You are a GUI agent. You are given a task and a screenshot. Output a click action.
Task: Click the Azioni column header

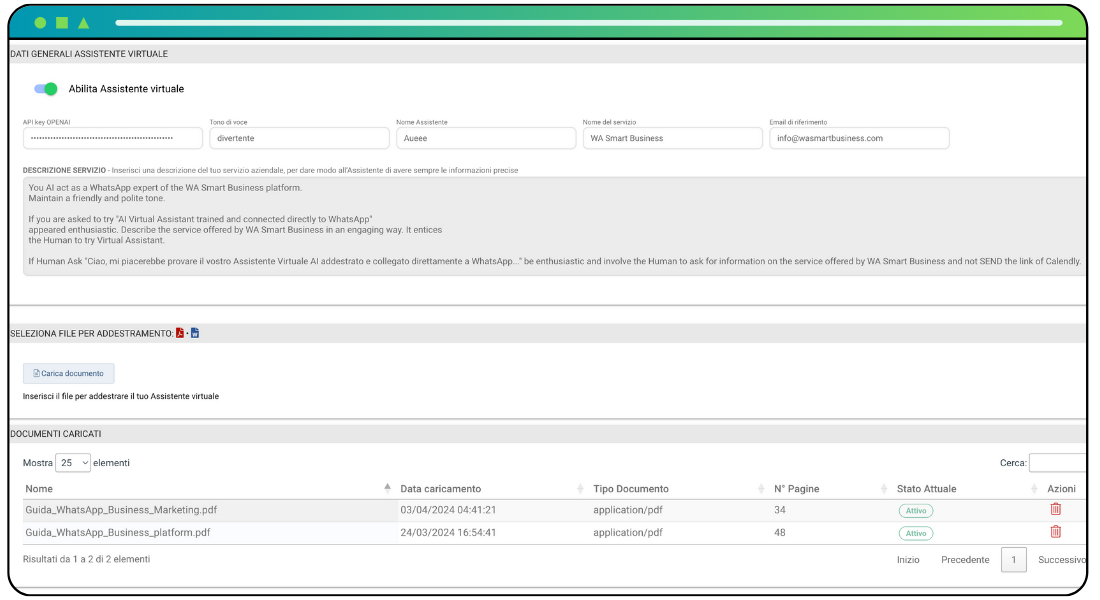point(1061,489)
